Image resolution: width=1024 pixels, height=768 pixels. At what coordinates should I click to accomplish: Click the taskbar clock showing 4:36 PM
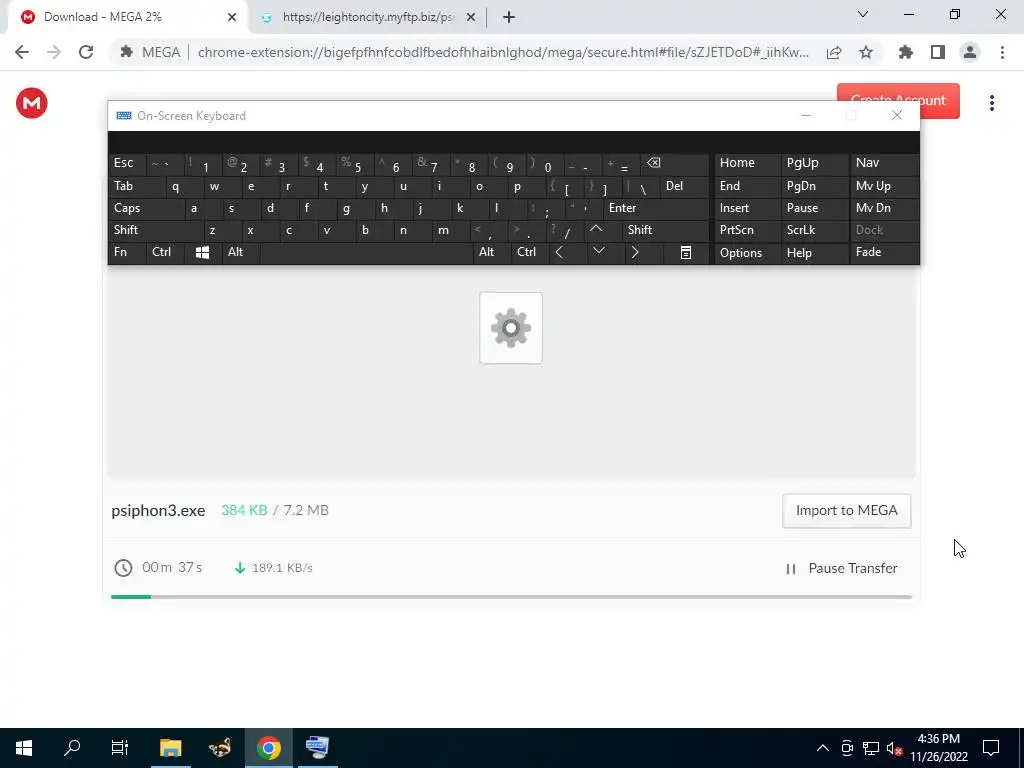[938, 748]
